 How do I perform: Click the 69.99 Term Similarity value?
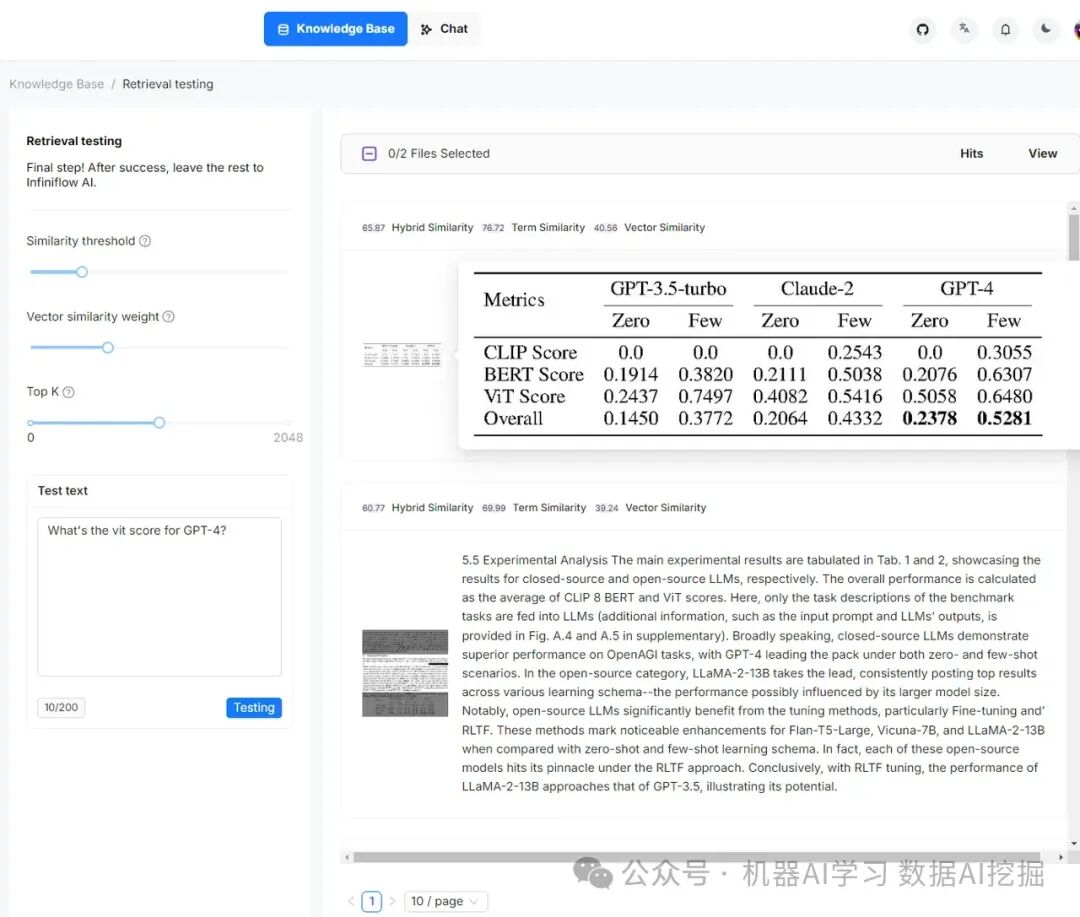[493, 508]
